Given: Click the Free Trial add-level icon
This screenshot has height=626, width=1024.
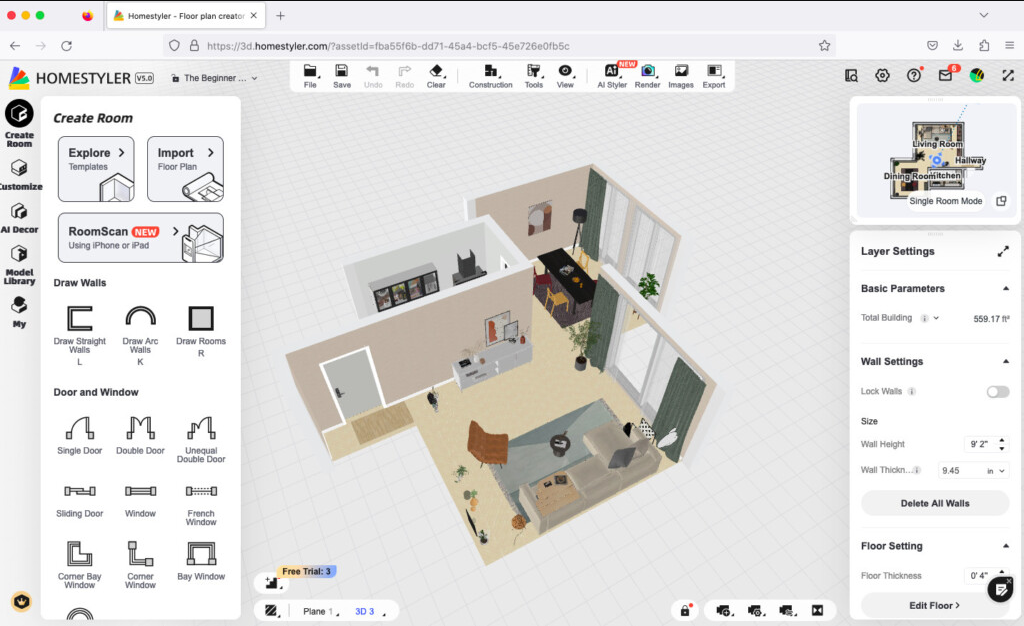Looking at the screenshot, I should pos(272,582).
